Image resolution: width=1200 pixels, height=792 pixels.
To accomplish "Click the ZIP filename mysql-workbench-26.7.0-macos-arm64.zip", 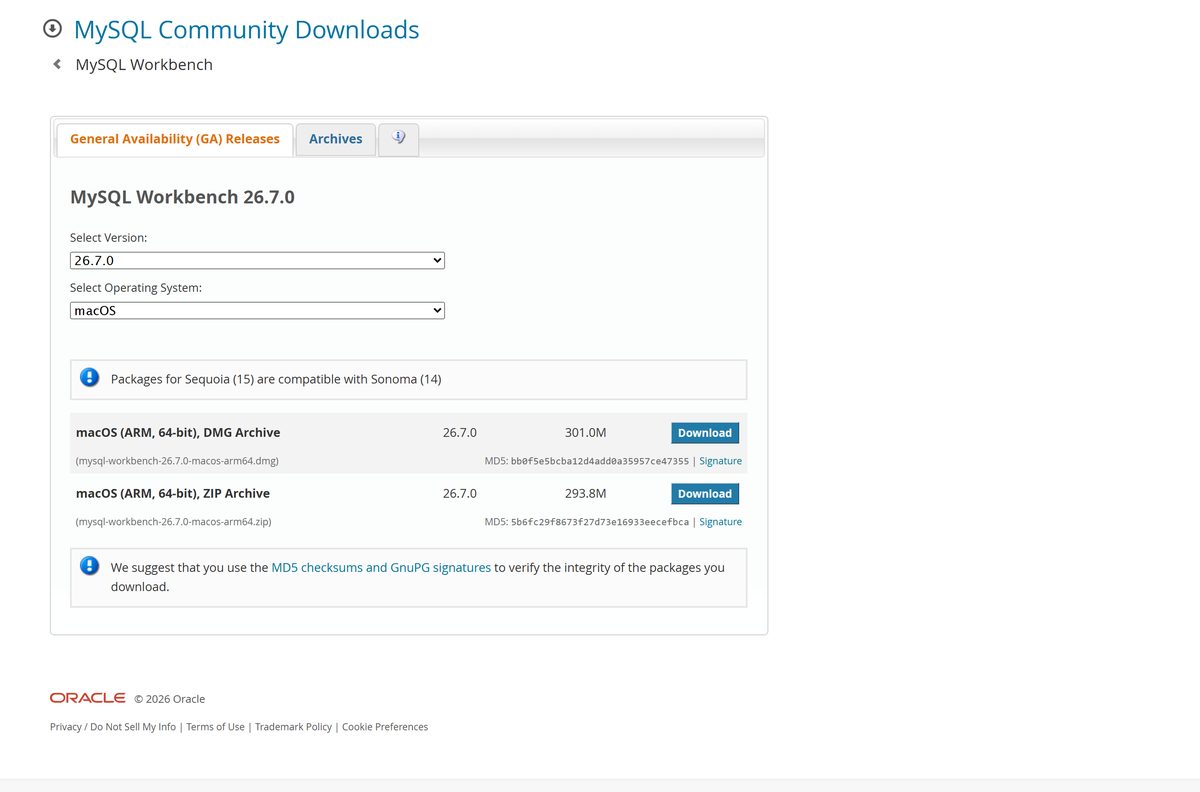I will [174, 522].
